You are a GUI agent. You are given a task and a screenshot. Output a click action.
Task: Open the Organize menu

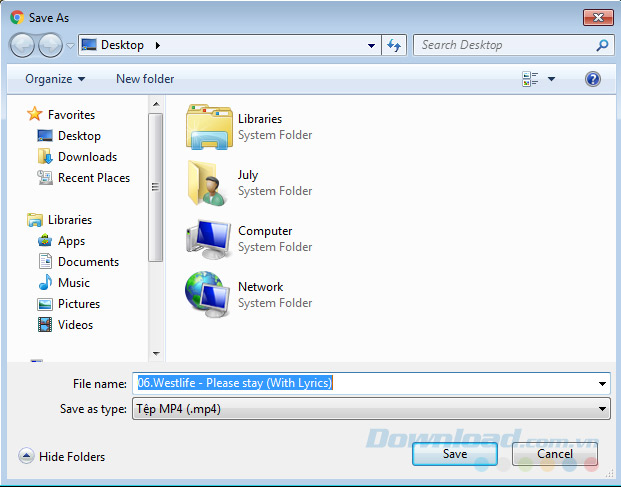tap(55, 79)
